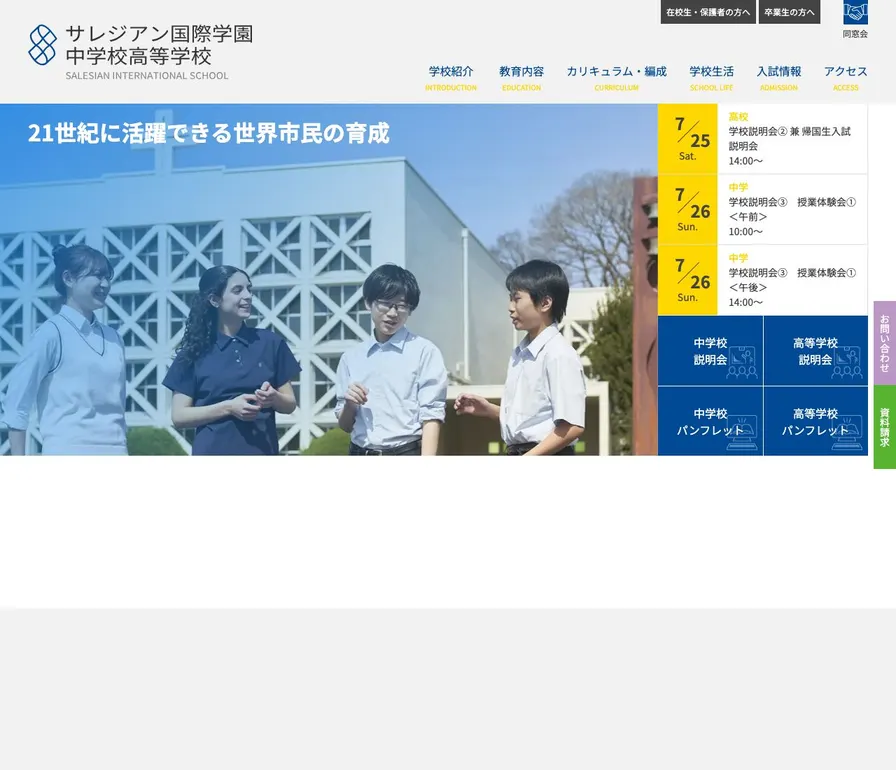Viewport: 896px width, 770px height.
Task: Click the purple お問い合わせ side tab
Action: pyautogui.click(x=885, y=343)
